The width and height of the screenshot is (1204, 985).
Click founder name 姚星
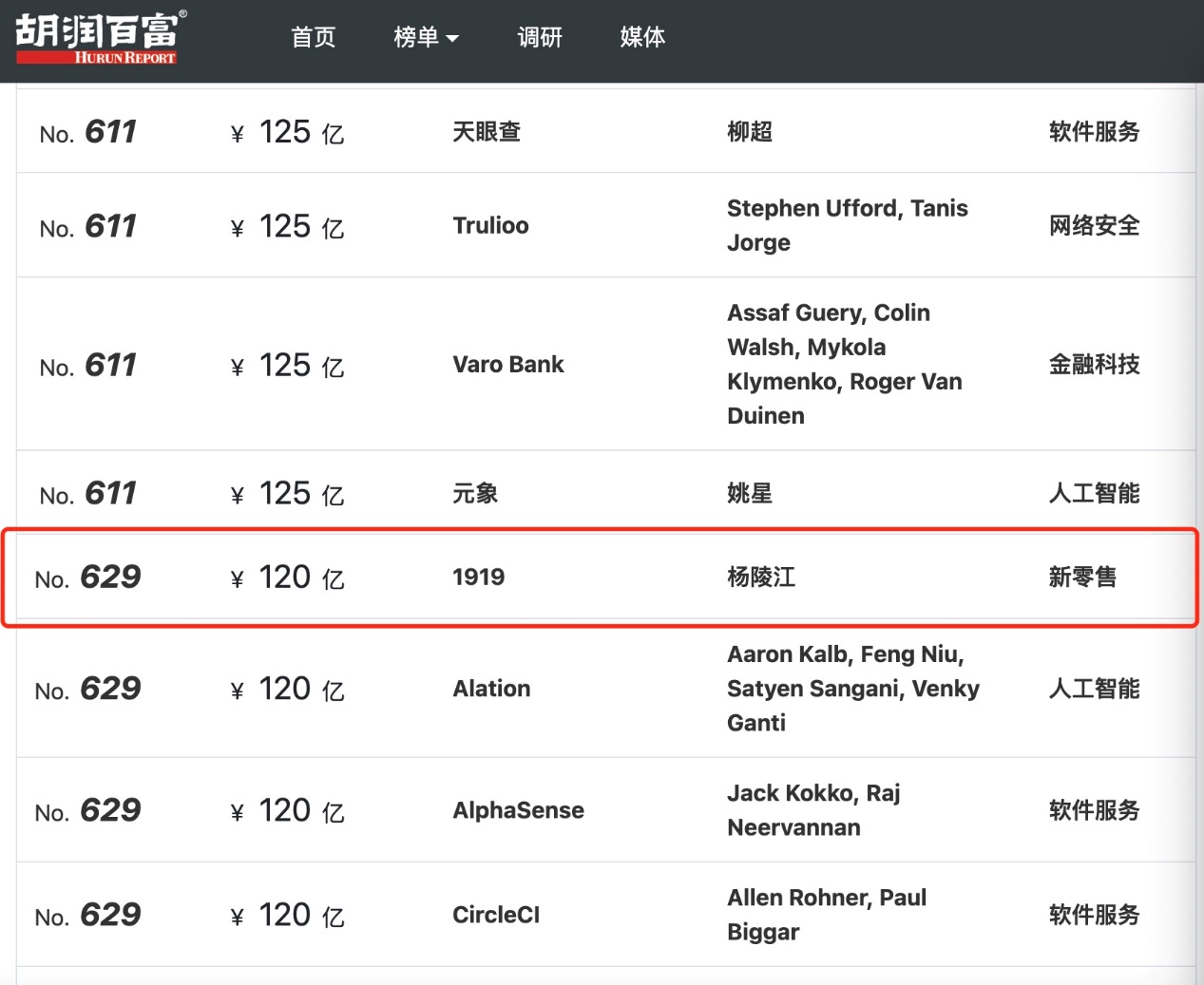point(750,493)
